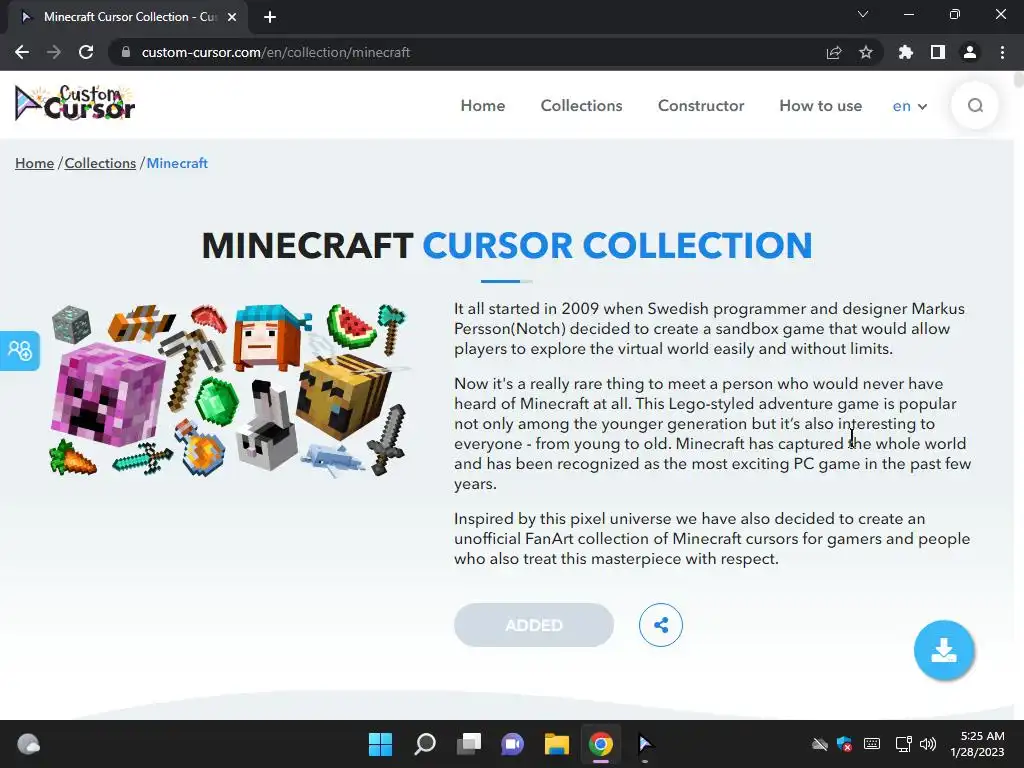Click paragraph starting "It all started in 2009"
The height and width of the screenshot is (768, 1024).
pos(709,328)
